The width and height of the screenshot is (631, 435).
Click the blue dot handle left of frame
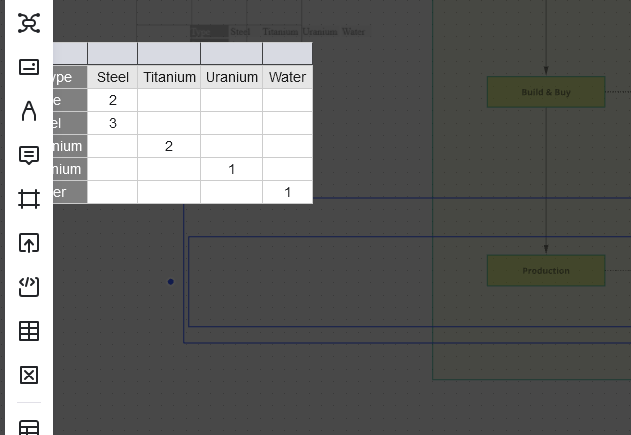pos(171,282)
